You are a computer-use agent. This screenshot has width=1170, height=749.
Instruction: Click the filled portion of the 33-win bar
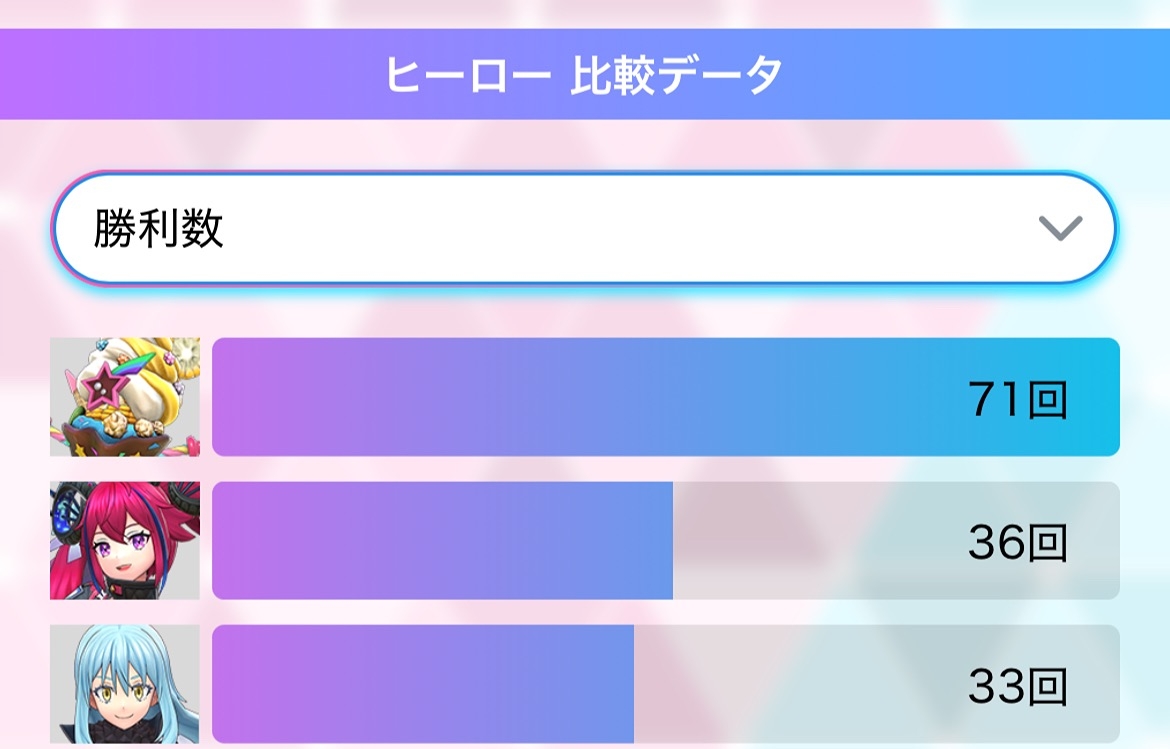point(423,685)
